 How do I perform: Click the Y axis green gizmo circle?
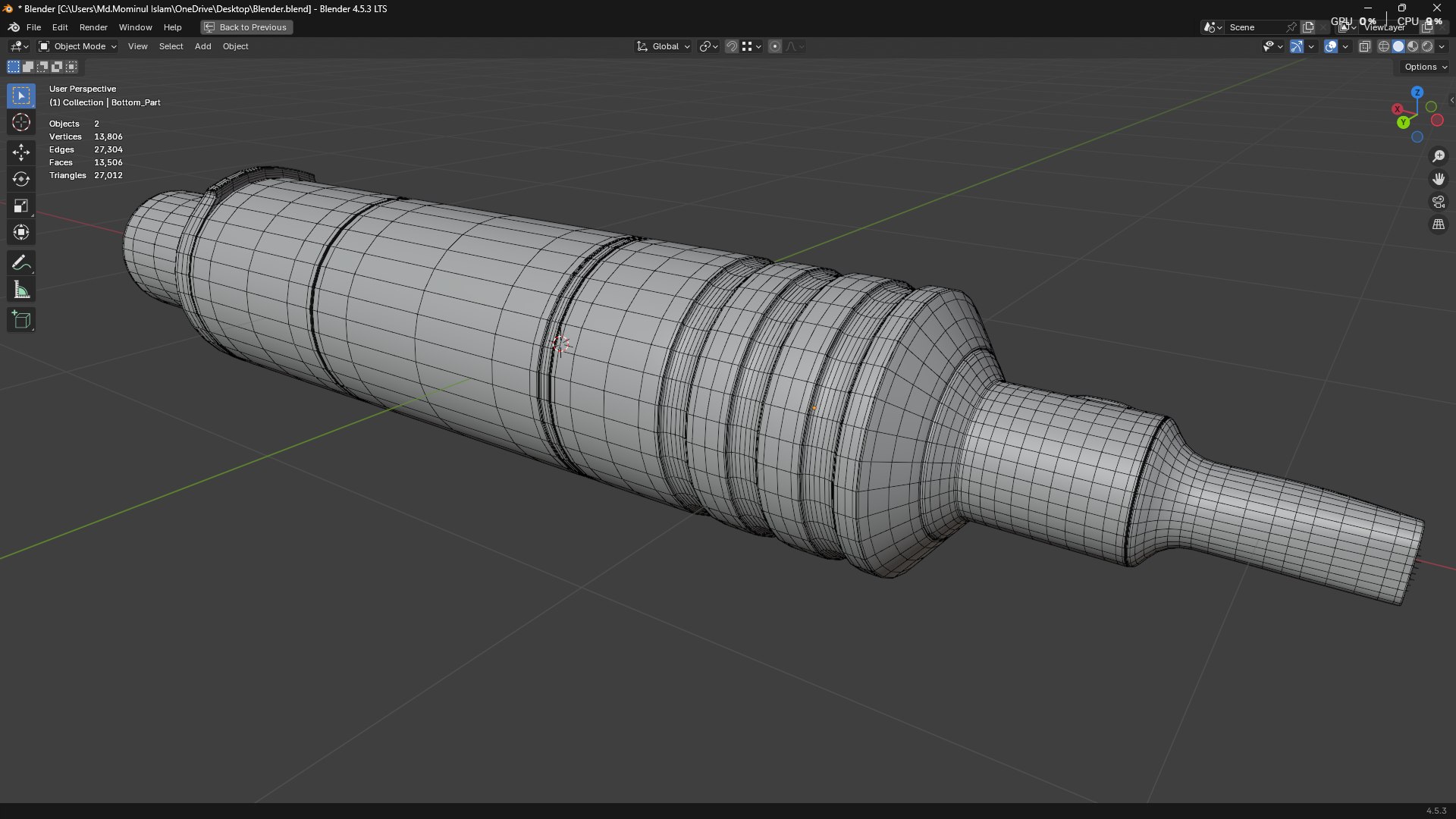click(x=1404, y=122)
